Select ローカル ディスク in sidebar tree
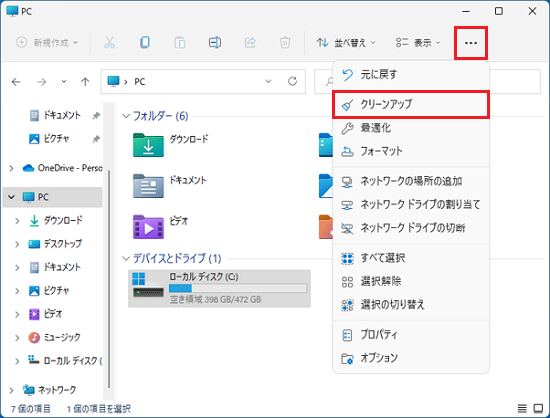The image size is (550, 418). point(65,361)
